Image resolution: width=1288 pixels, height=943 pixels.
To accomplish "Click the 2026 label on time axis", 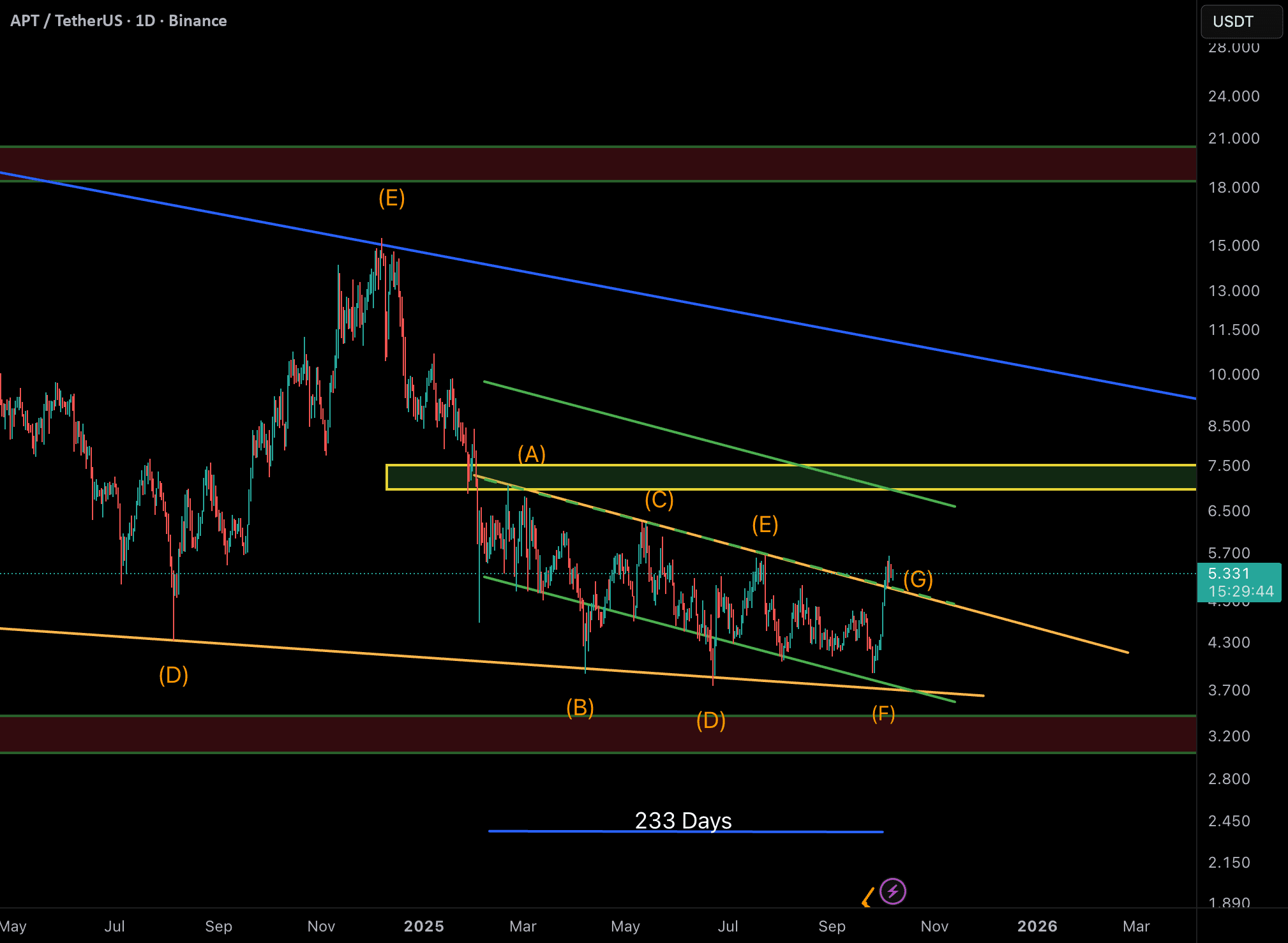I will (x=1037, y=926).
